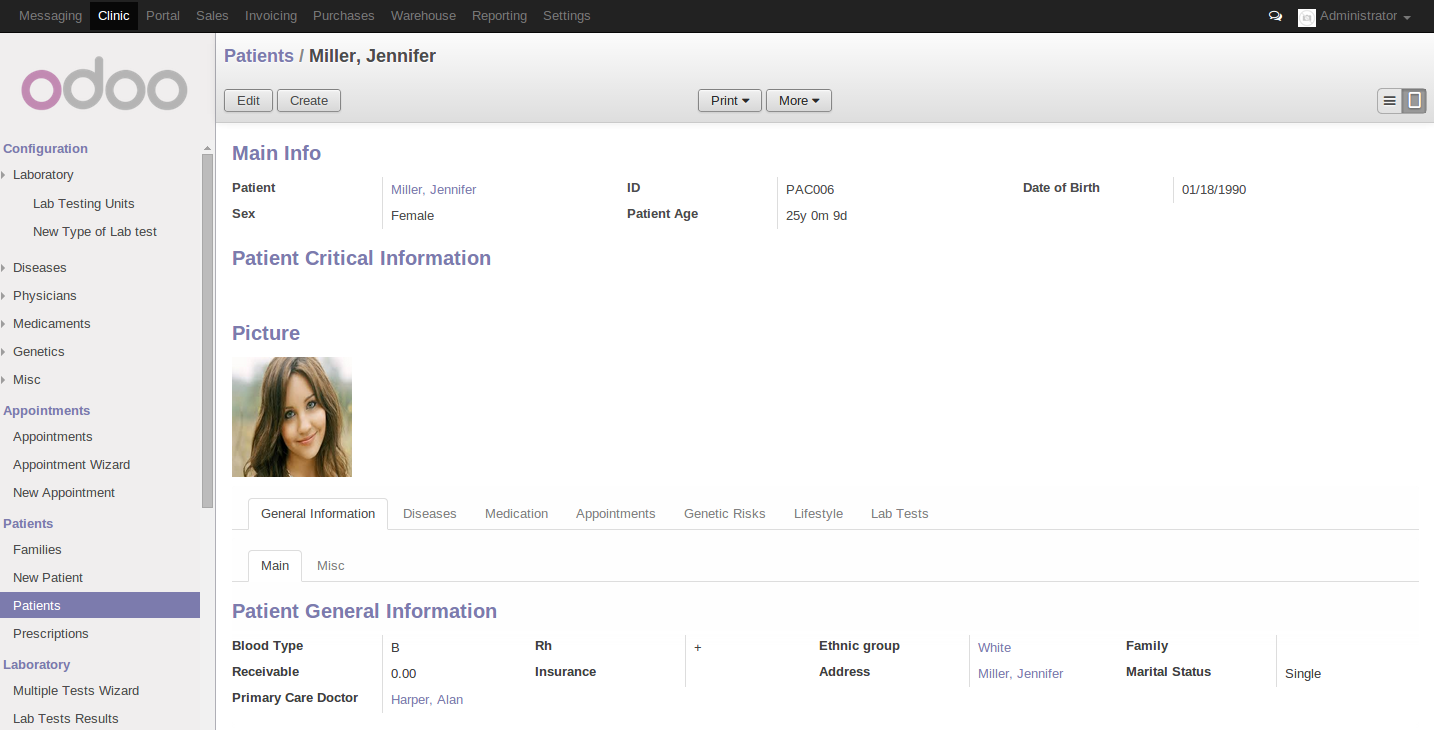Open the Miller, Jennifer patient link
The height and width of the screenshot is (730, 1434).
click(434, 190)
